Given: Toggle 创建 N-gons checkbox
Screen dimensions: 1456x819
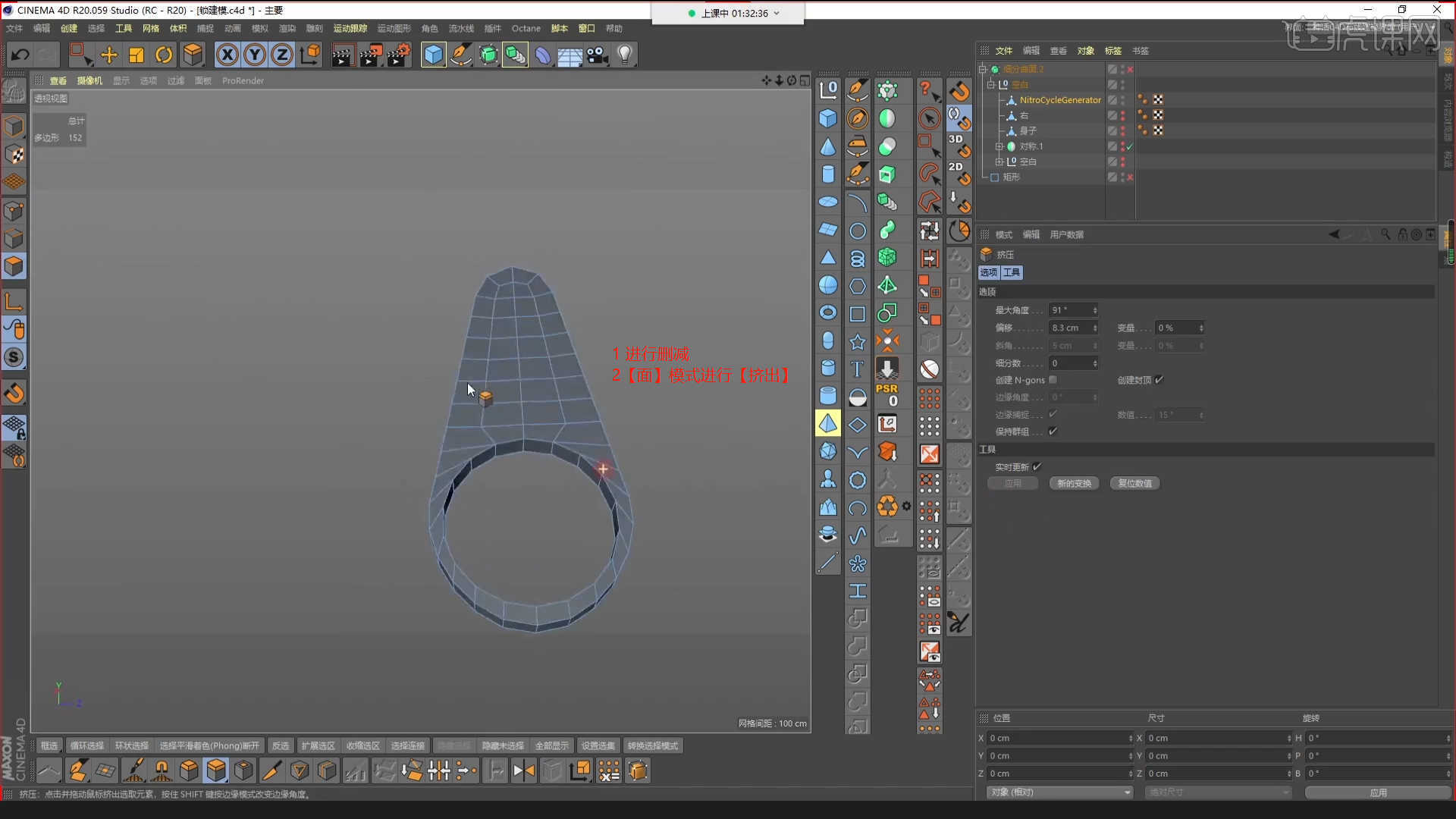Looking at the screenshot, I should [1053, 380].
